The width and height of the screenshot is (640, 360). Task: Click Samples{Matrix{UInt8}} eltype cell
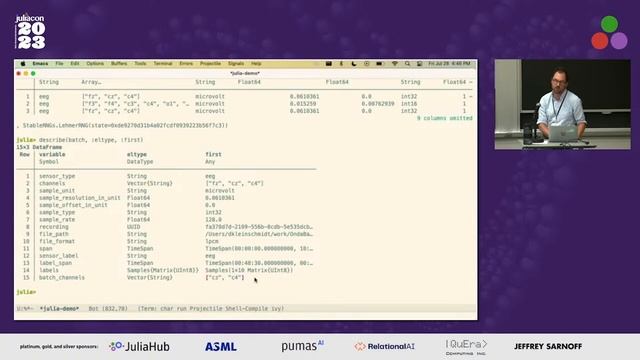[162, 270]
